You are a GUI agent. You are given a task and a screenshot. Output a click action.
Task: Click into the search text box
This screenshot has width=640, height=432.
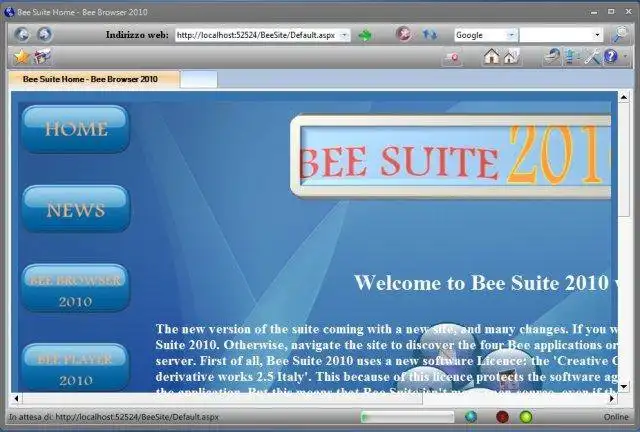pyautogui.click(x=556, y=35)
